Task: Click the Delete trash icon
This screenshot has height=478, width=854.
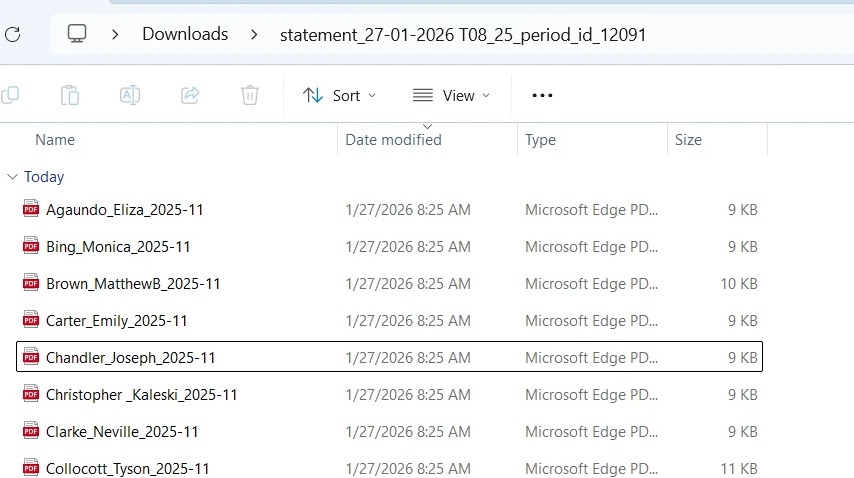Action: [250, 95]
